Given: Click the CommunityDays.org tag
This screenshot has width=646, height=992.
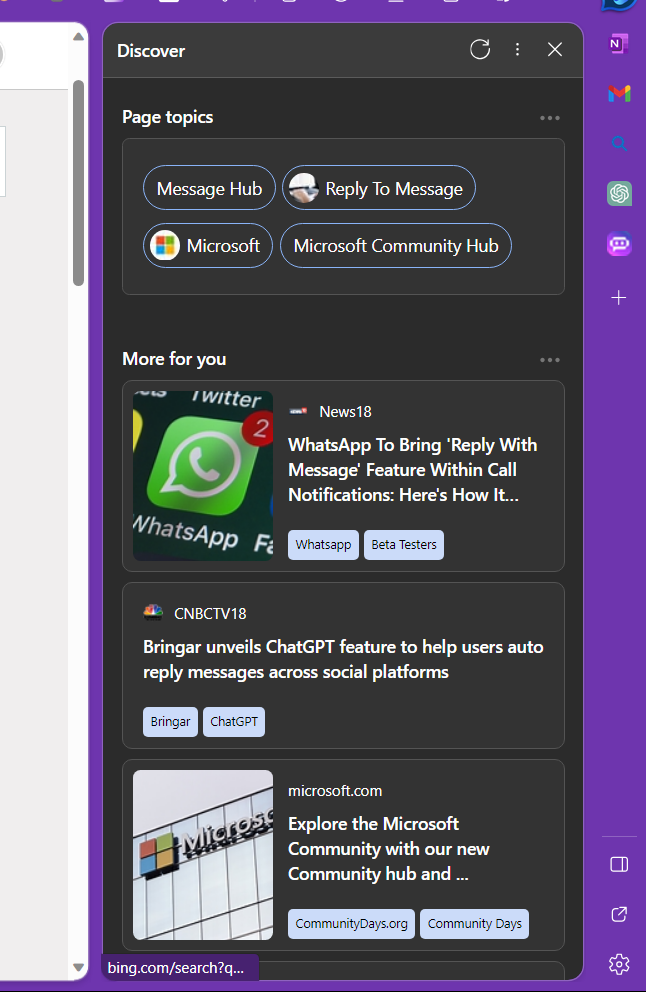Looking at the screenshot, I should tap(351, 924).
